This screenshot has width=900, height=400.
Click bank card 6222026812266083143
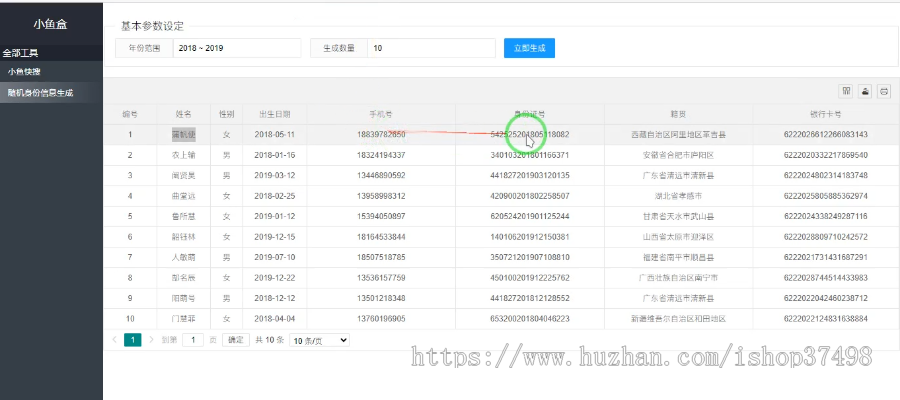(825, 135)
